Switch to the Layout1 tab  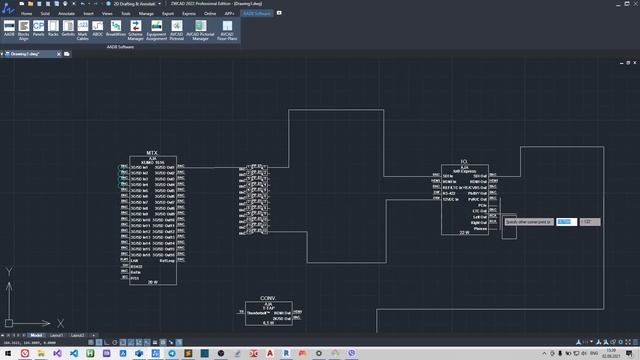[57, 336]
